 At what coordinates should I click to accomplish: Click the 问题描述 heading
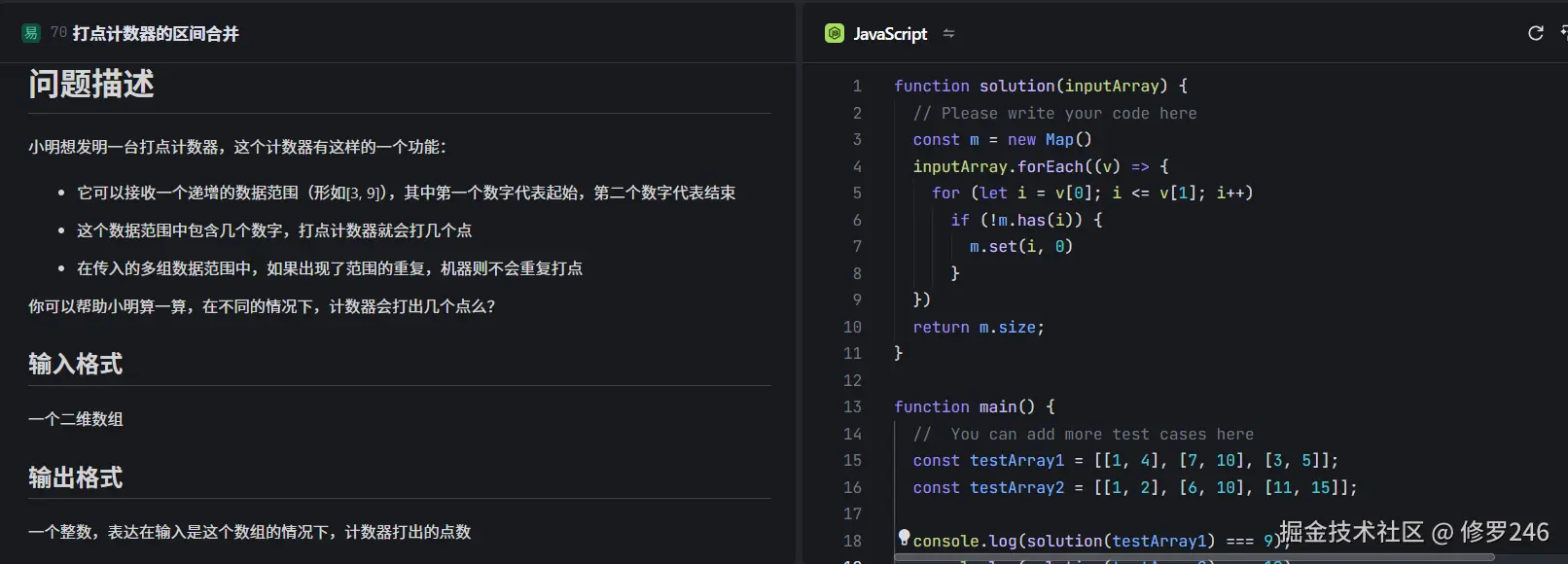click(91, 85)
